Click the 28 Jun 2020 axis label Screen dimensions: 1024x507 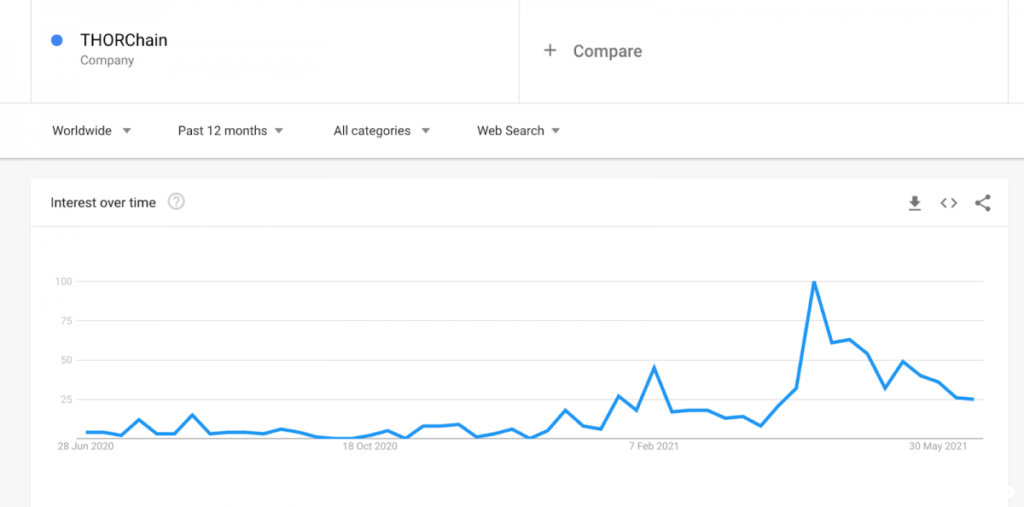pyautogui.click(x=85, y=446)
